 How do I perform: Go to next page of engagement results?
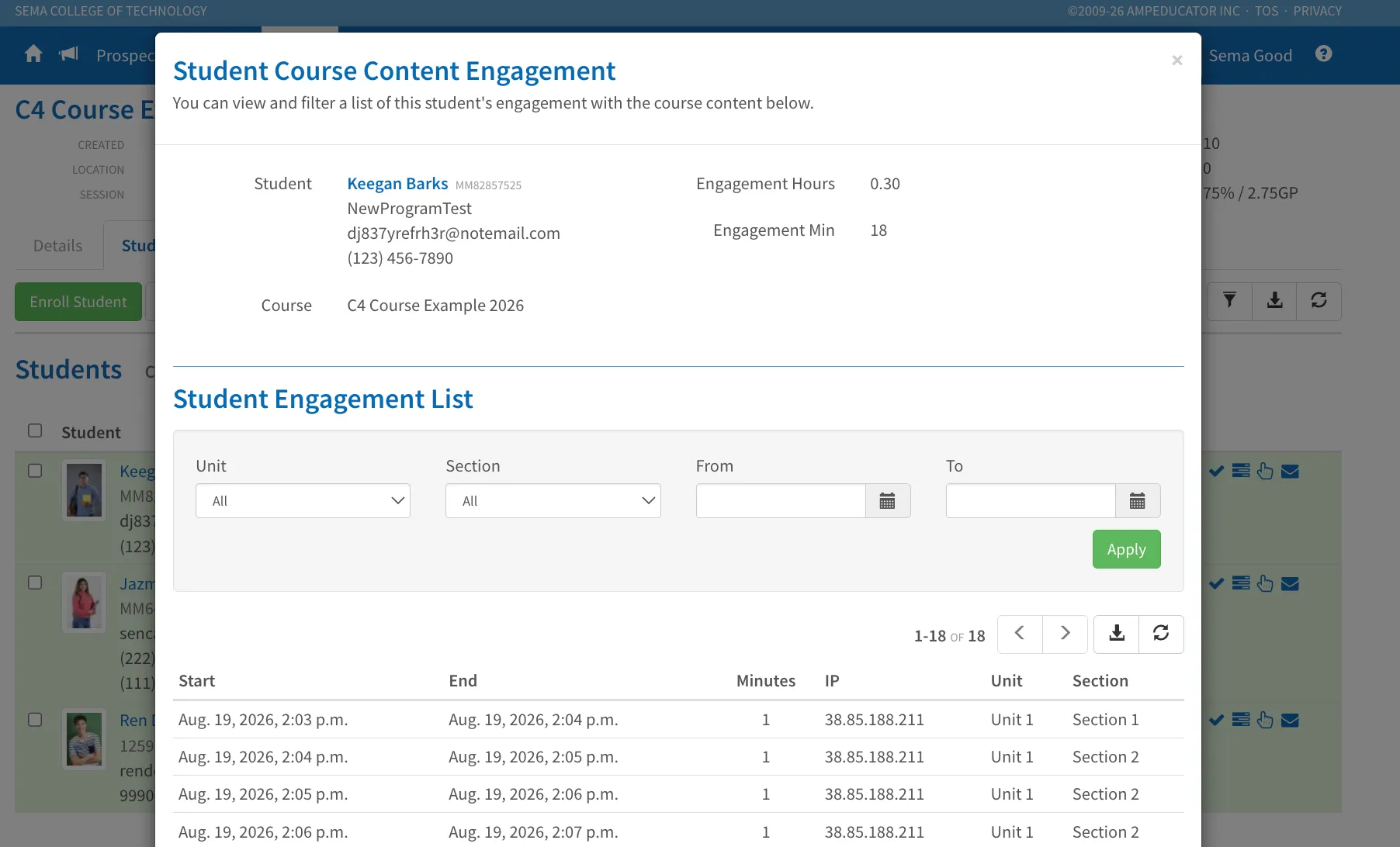click(x=1065, y=634)
